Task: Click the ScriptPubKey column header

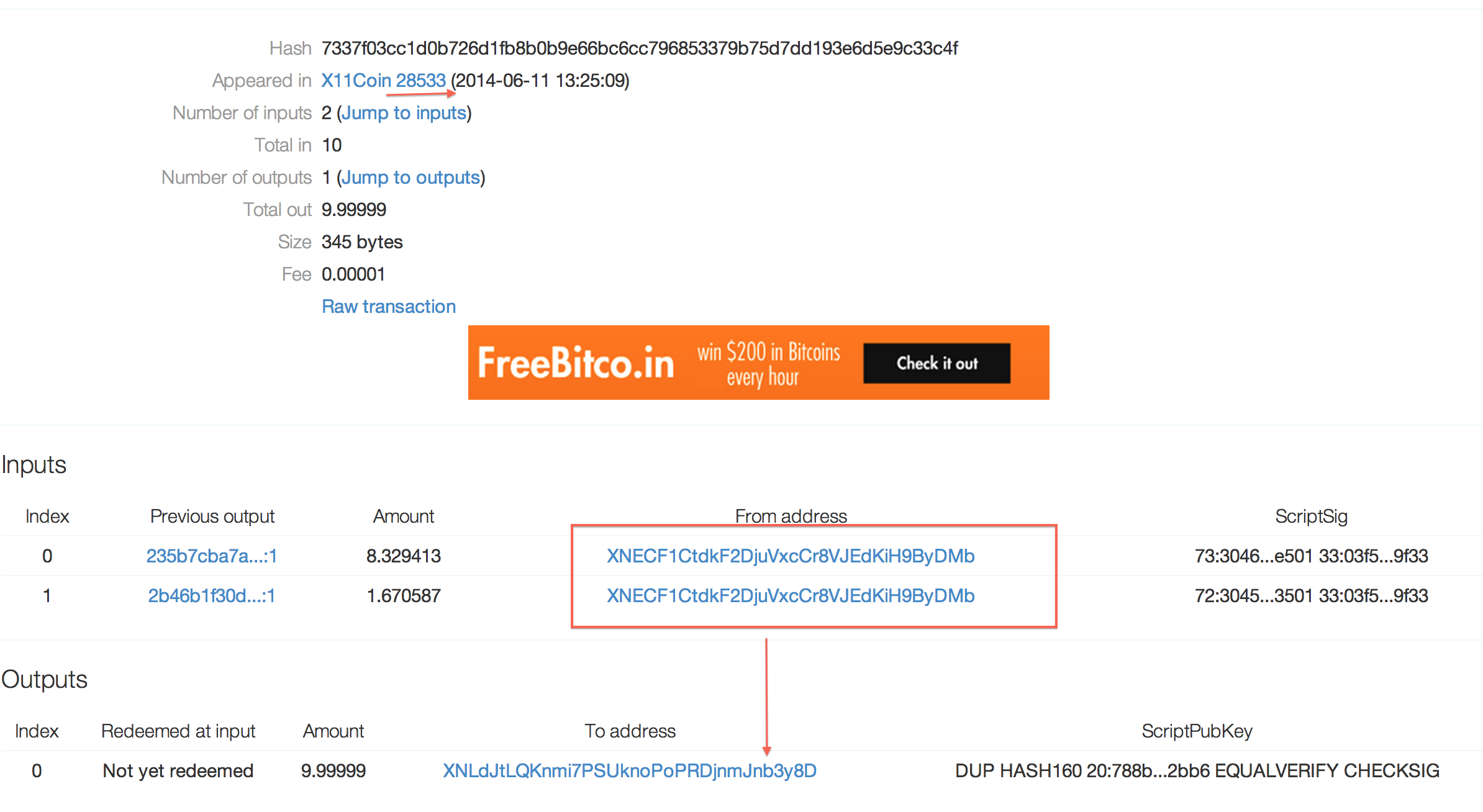Action: tap(1197, 731)
